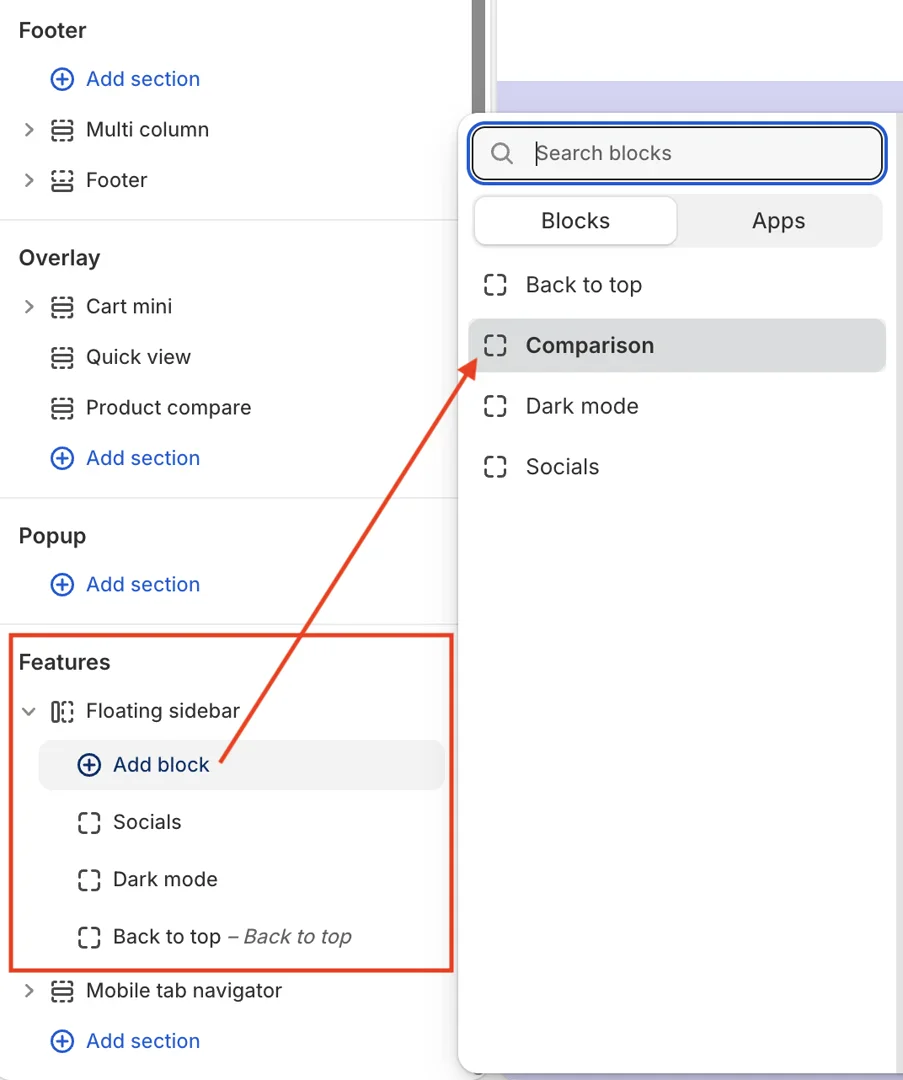Click the magnifier icon in search box

click(502, 154)
